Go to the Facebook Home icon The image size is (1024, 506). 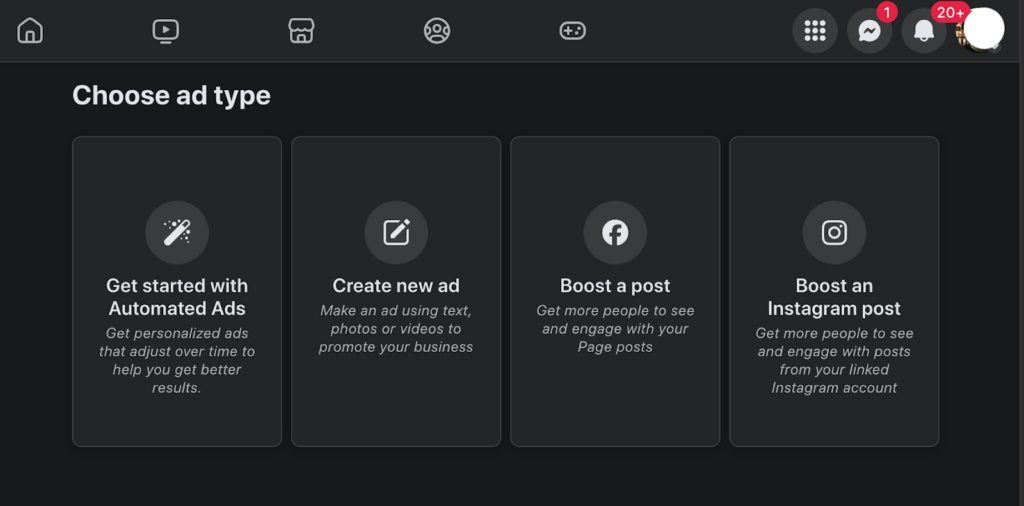tap(31, 31)
